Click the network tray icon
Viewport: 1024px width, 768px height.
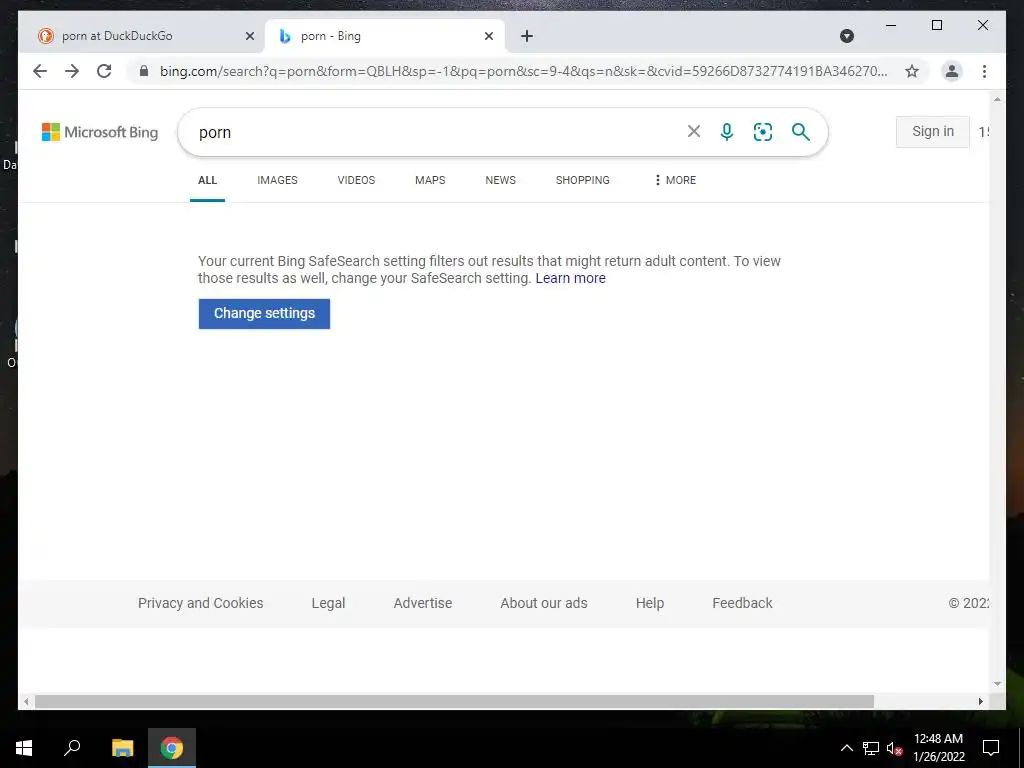click(871, 748)
